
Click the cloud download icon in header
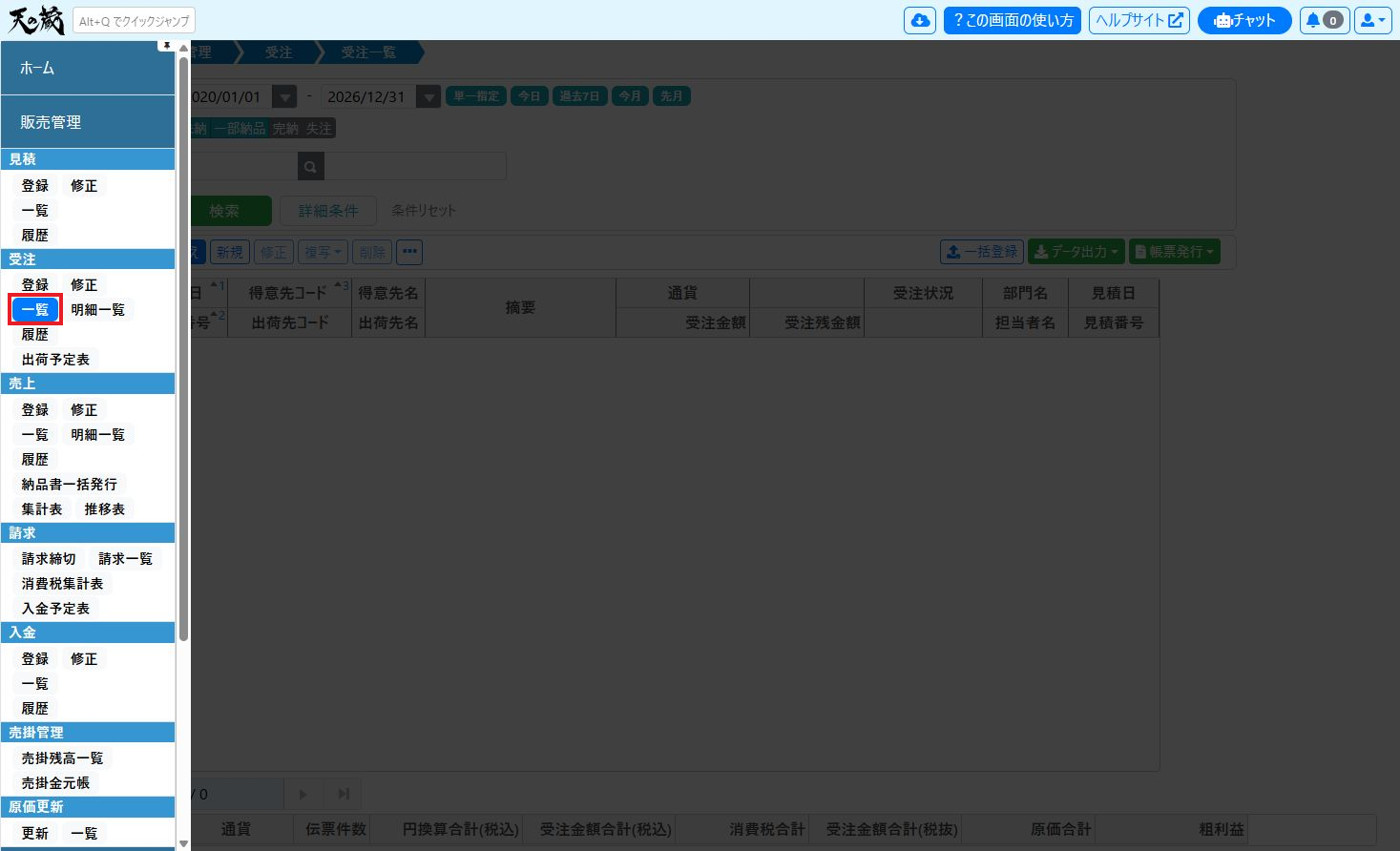[920, 20]
